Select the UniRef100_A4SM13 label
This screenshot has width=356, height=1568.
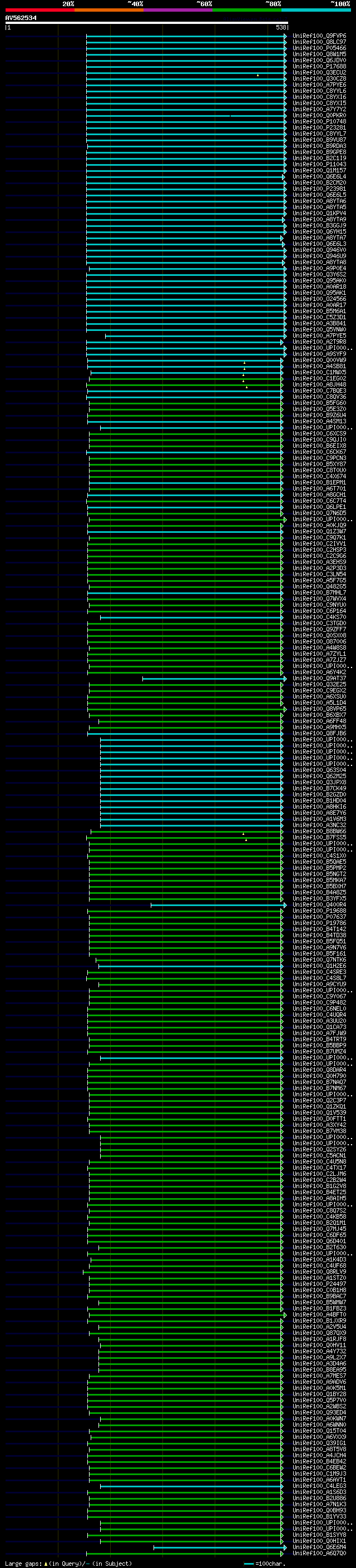[319, 421]
